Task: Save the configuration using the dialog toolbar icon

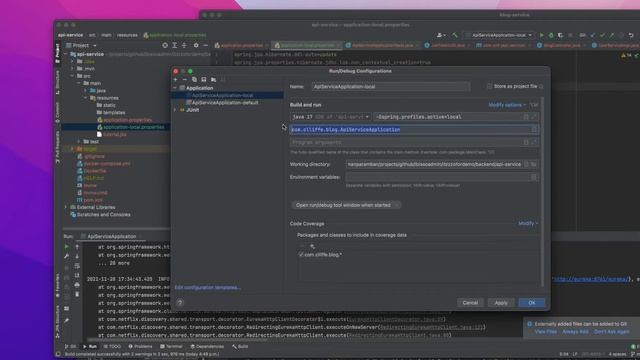Action: [x=204, y=80]
